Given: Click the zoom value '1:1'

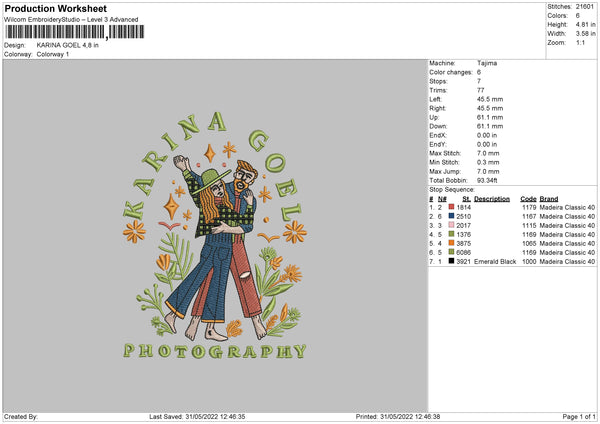Looking at the screenshot, I should click(580, 42).
